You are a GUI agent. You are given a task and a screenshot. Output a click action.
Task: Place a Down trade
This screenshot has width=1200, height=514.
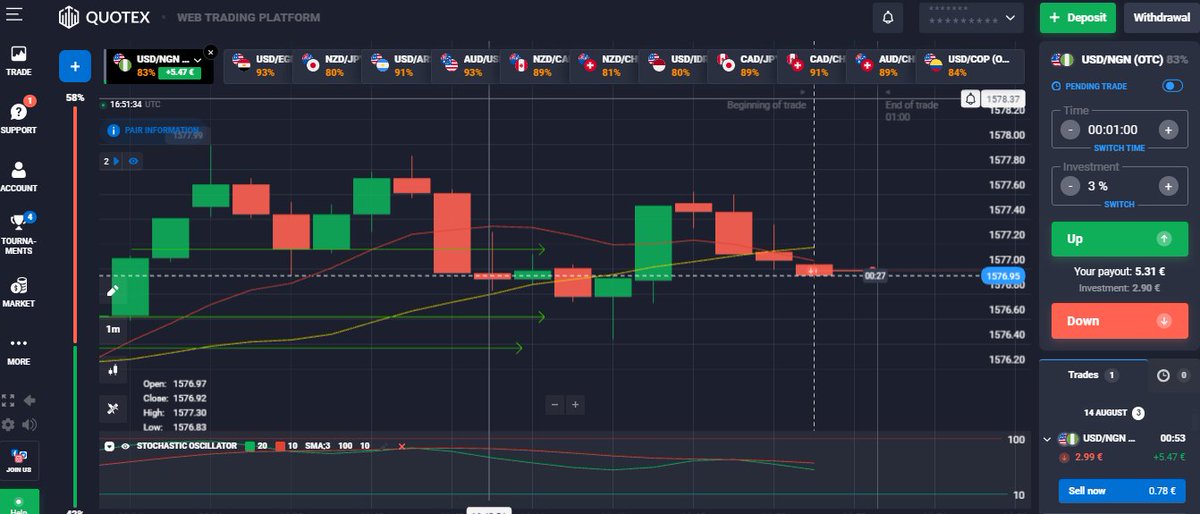(x=1118, y=321)
